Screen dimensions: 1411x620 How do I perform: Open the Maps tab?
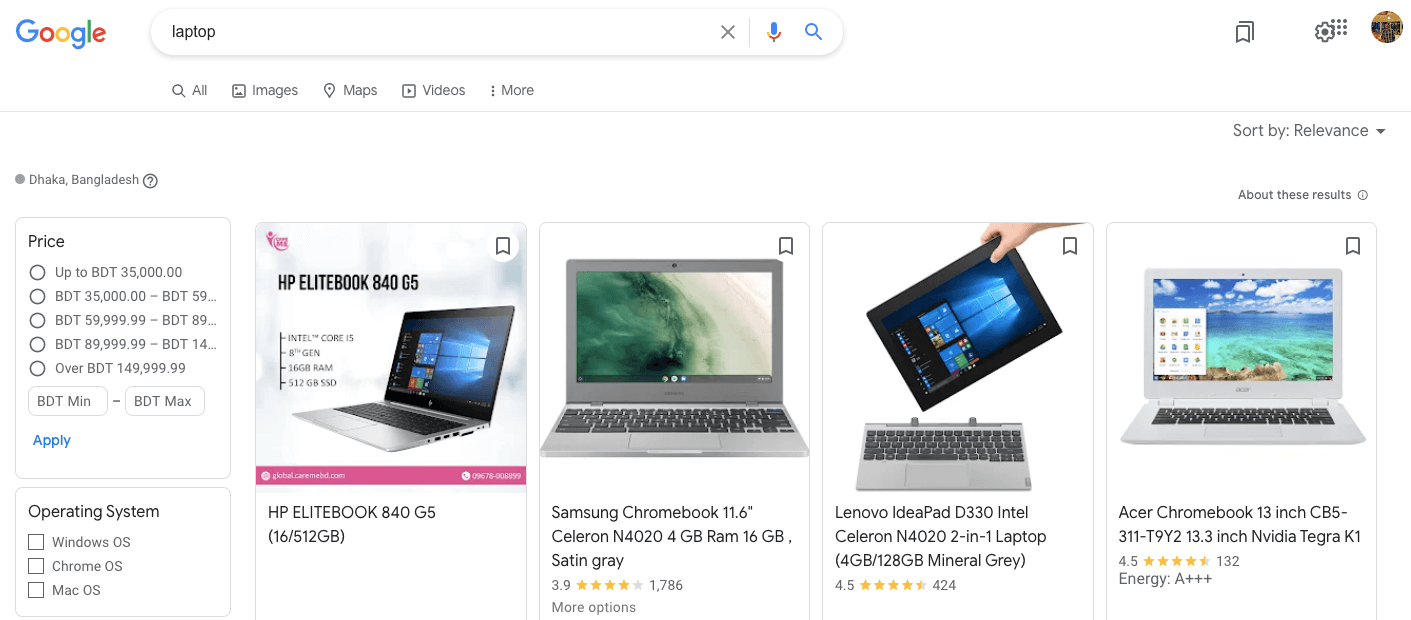click(350, 90)
